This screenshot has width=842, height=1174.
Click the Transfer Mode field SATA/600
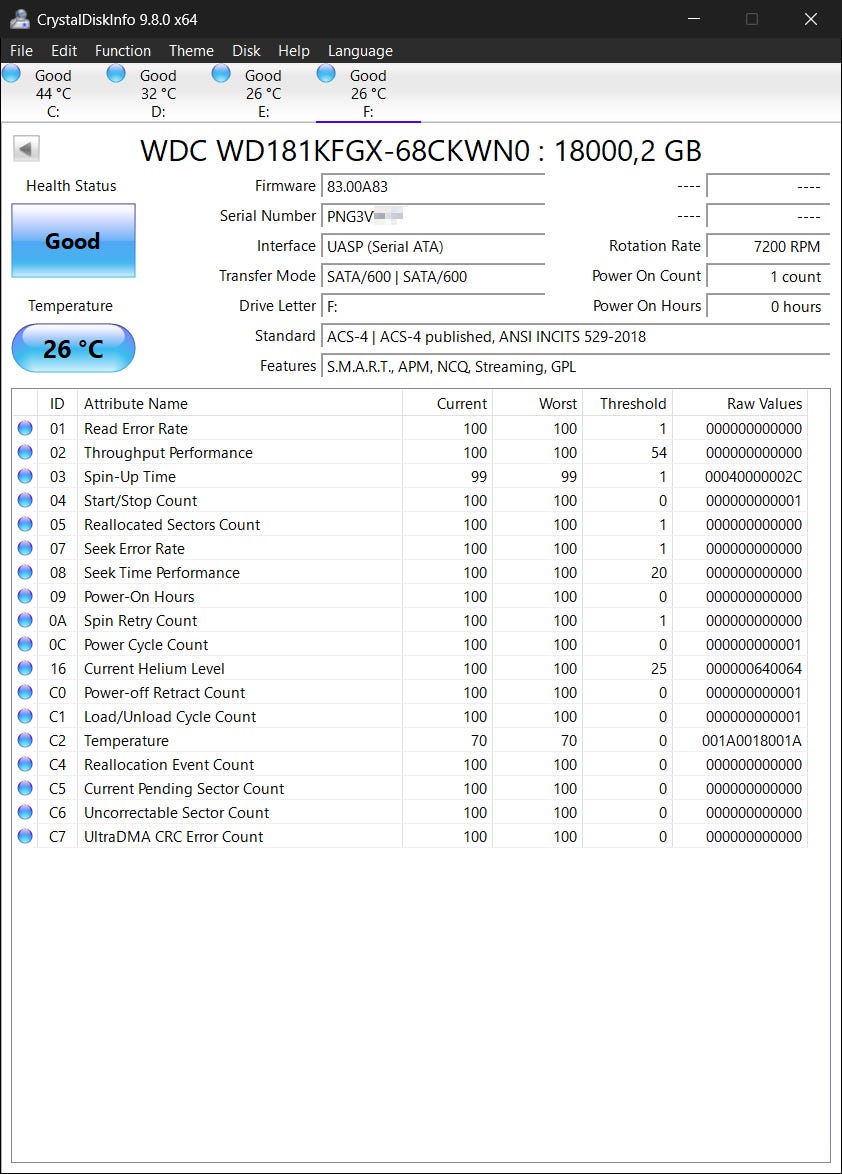(433, 276)
